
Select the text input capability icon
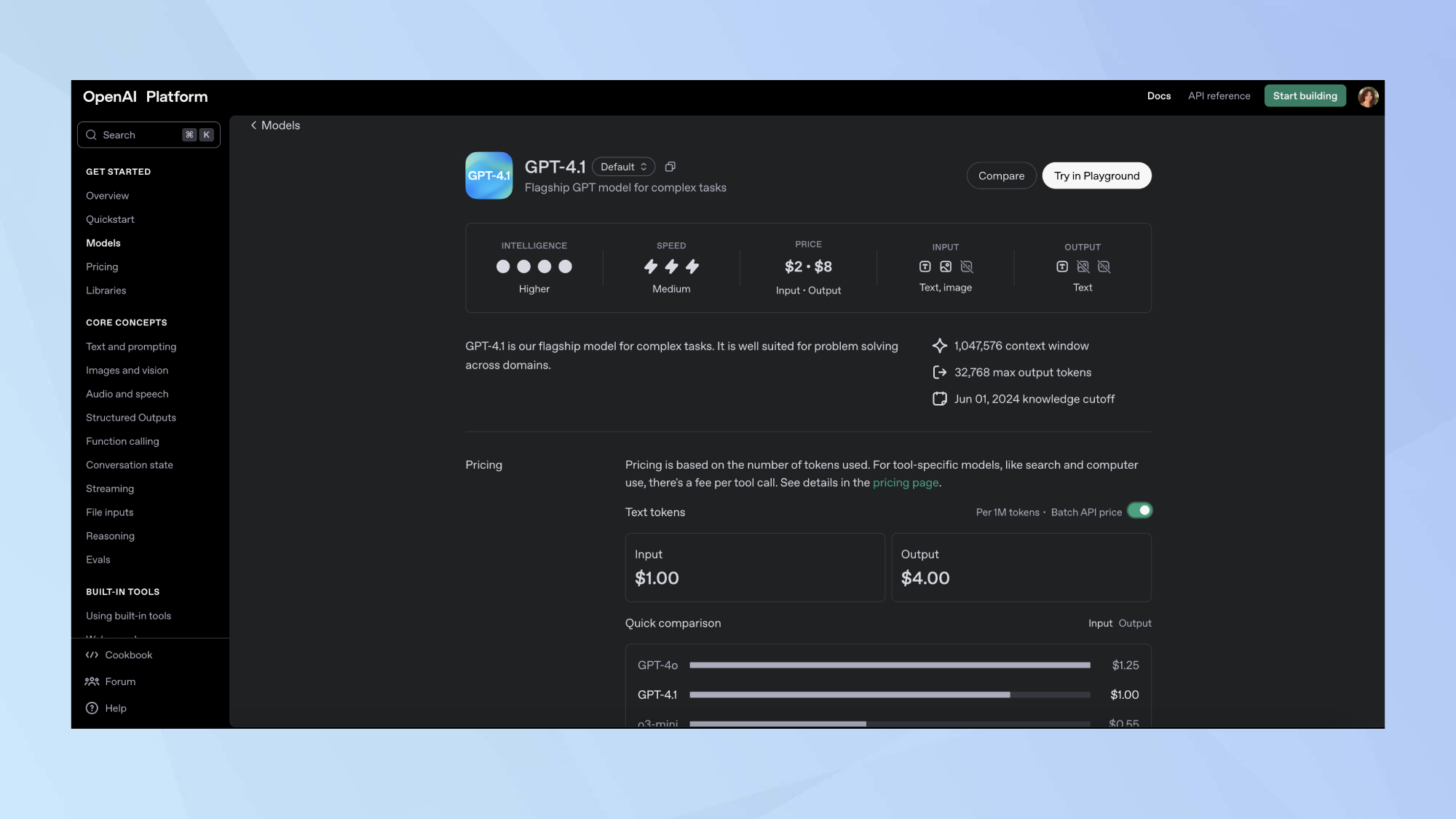pos(925,266)
